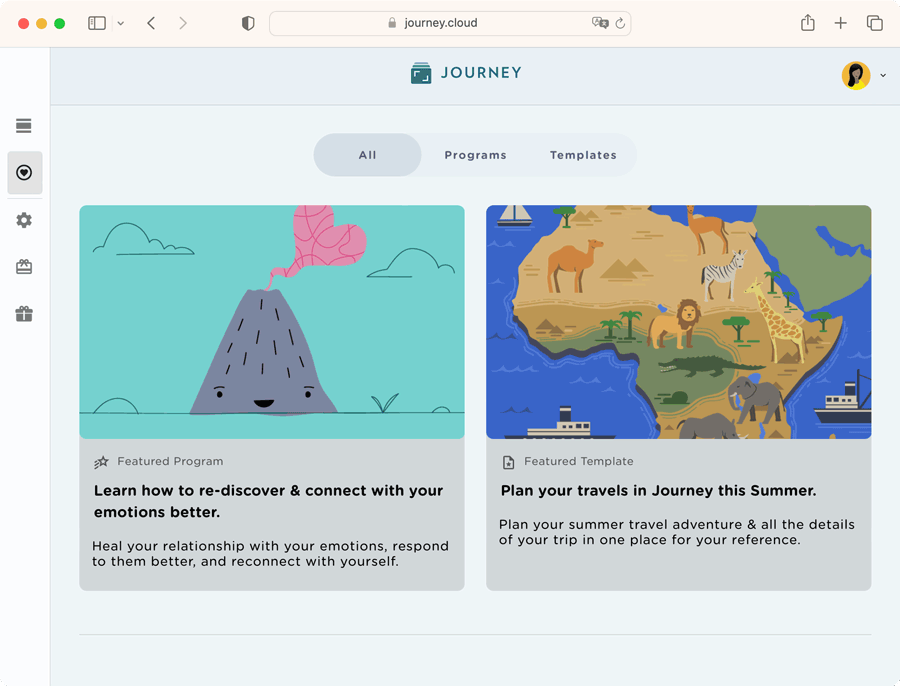Select the heart coach icon in sidebar
The width and height of the screenshot is (900, 686).
click(x=24, y=172)
